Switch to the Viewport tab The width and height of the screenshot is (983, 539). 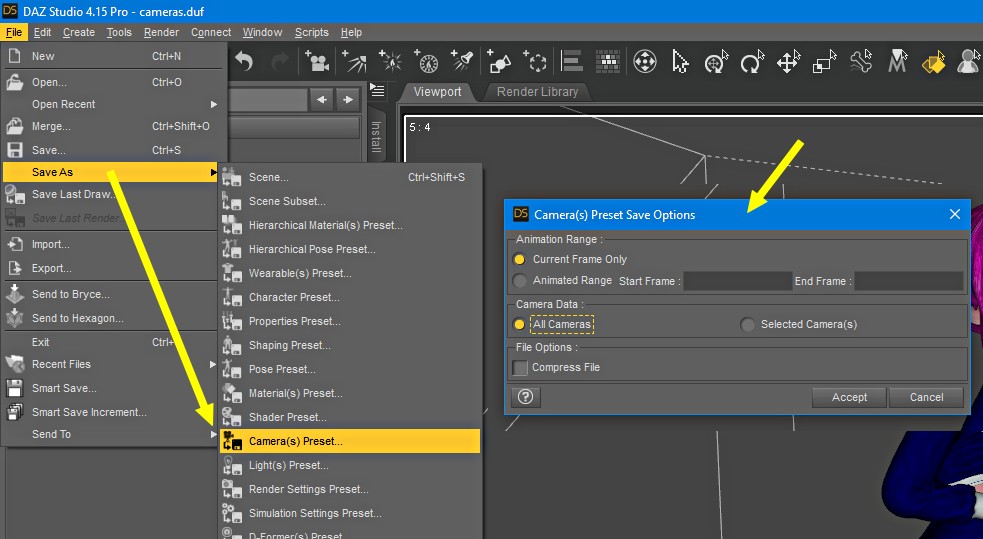438,92
